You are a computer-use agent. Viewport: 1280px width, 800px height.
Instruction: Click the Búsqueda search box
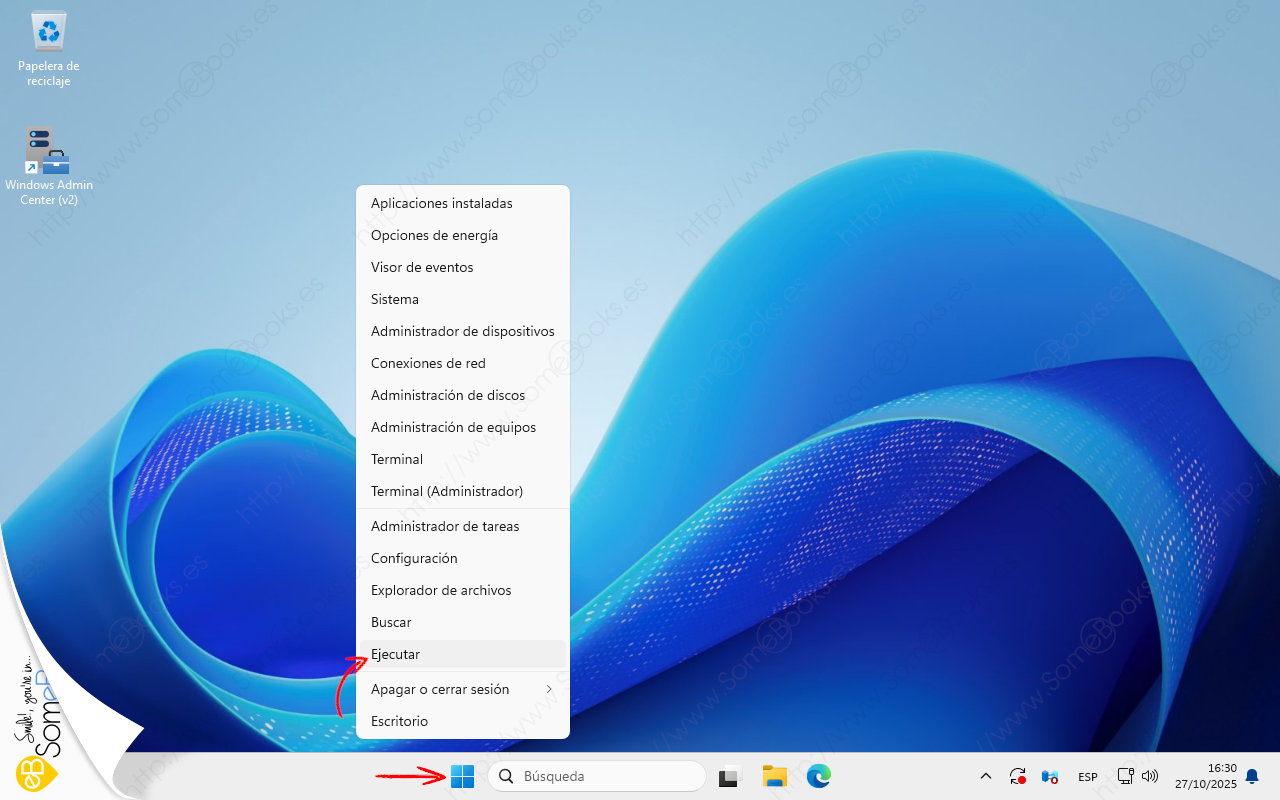(x=596, y=776)
